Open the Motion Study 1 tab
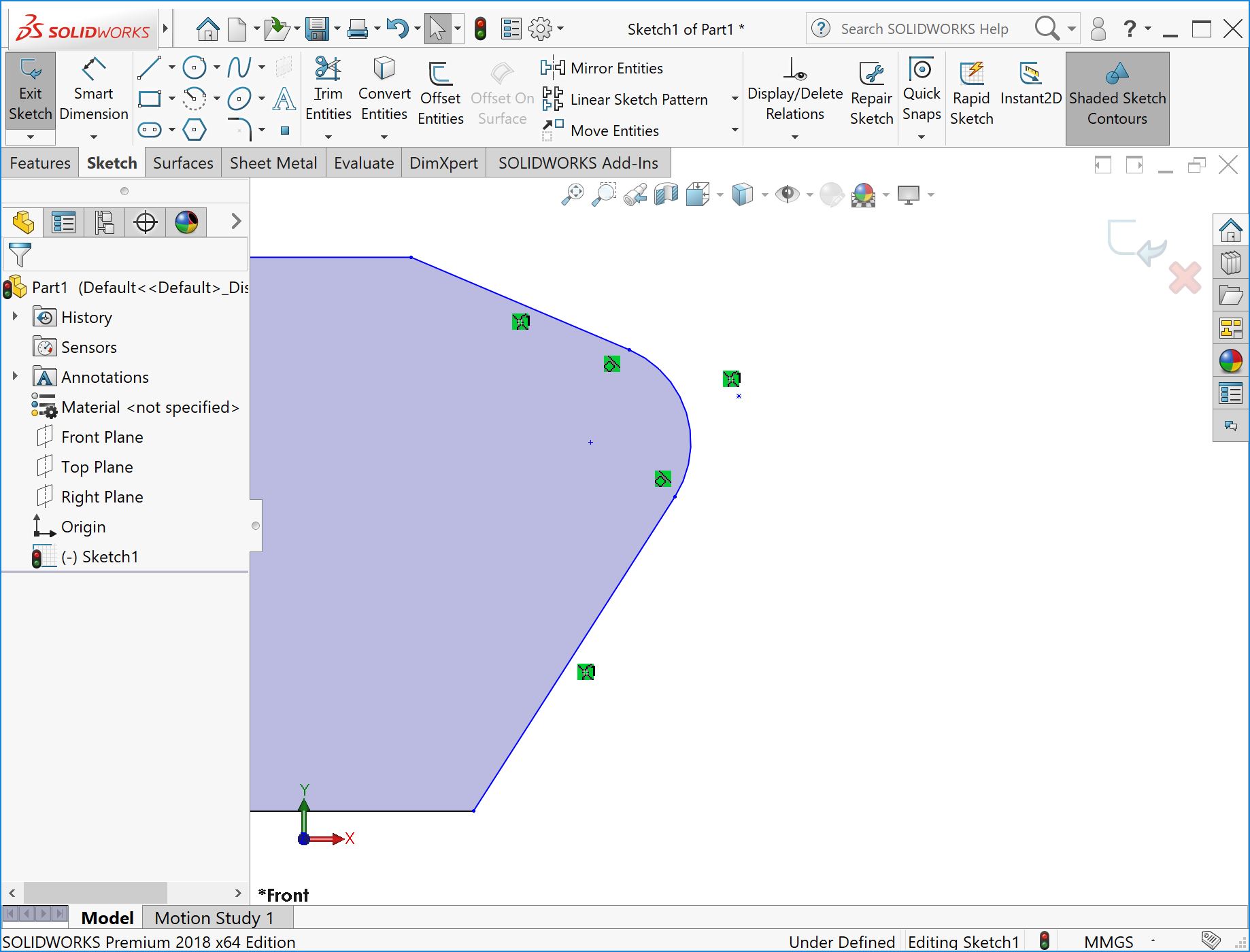The image size is (1250, 952). tap(214, 917)
